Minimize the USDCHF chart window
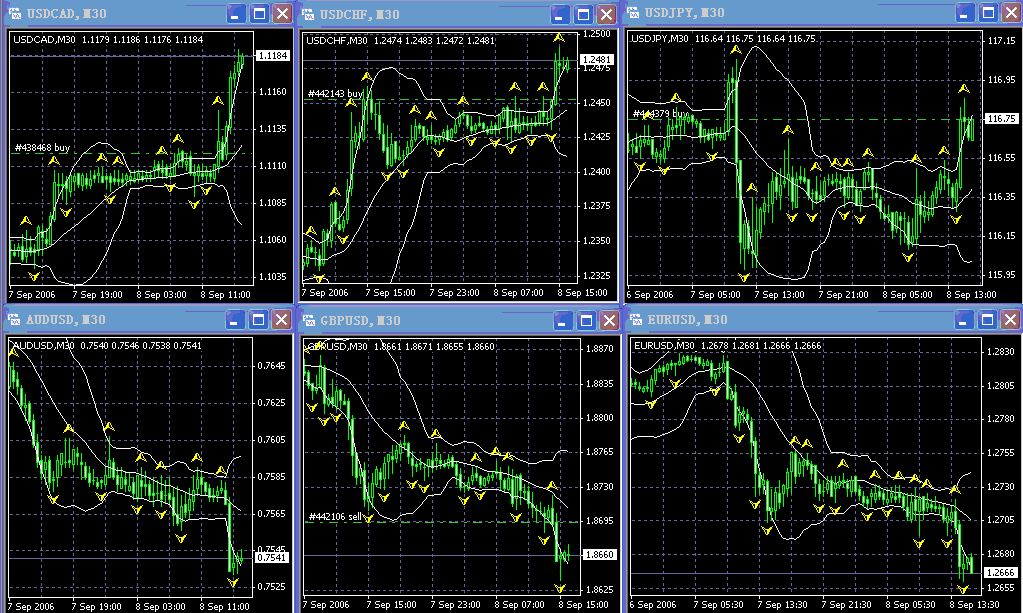The height and width of the screenshot is (613, 1023). pos(560,14)
